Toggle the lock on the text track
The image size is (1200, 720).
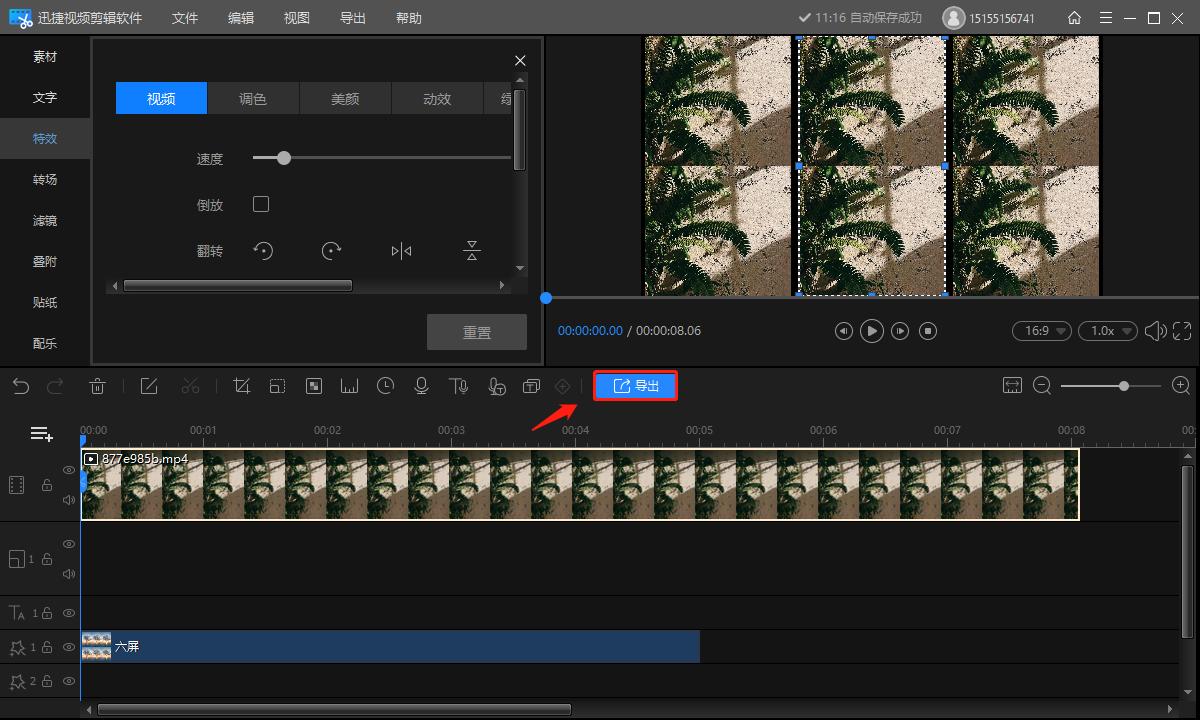(47, 613)
